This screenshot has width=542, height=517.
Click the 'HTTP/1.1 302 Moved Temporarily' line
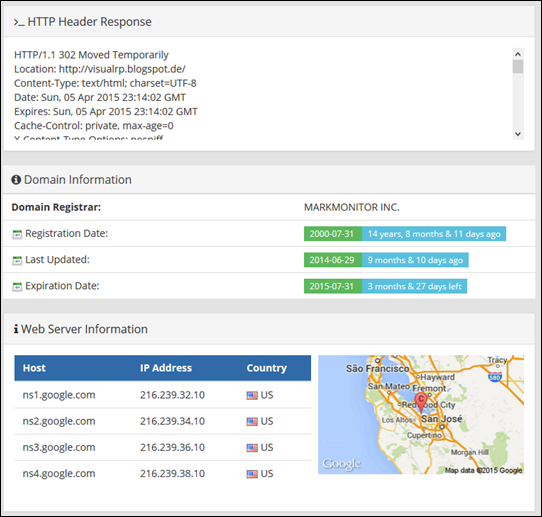click(91, 55)
